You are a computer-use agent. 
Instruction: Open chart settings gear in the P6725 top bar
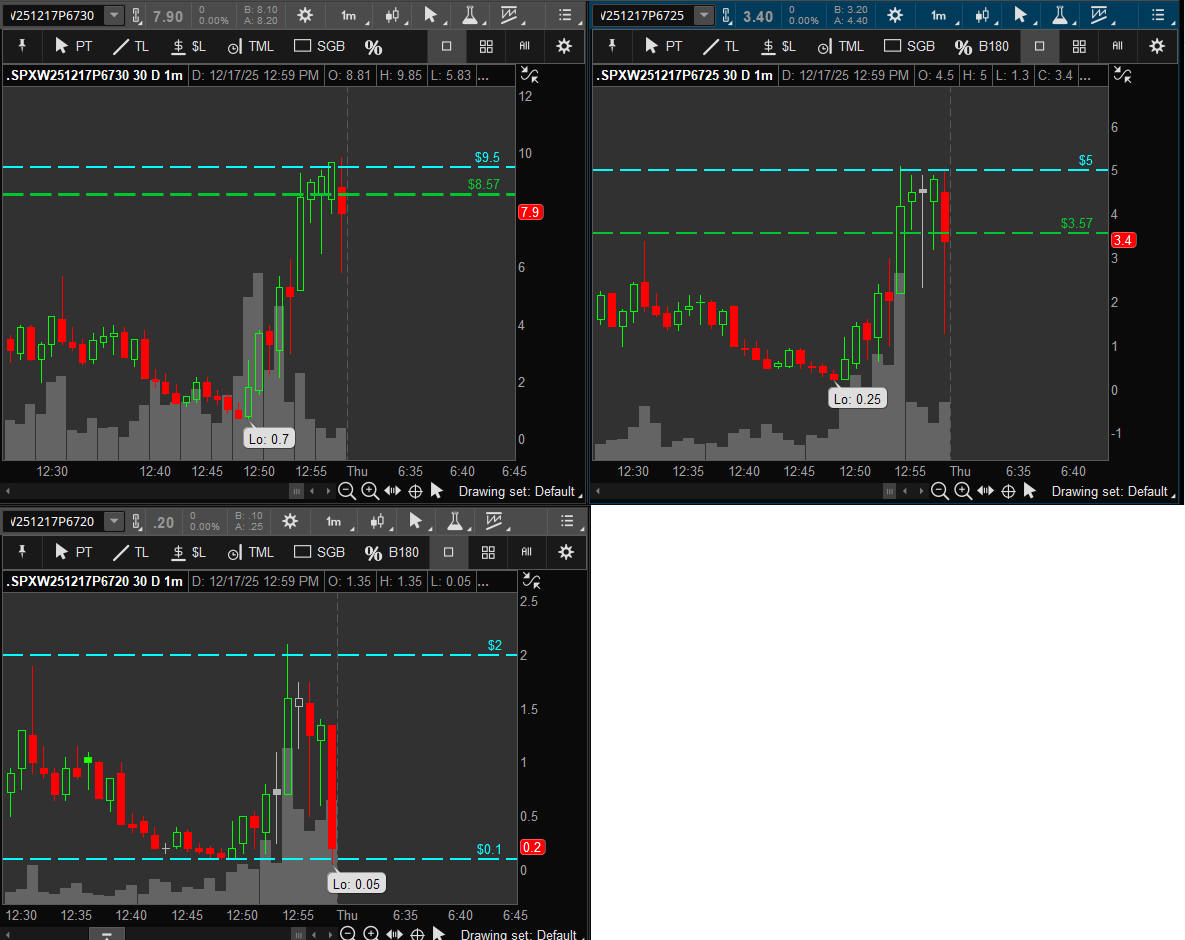(895, 15)
